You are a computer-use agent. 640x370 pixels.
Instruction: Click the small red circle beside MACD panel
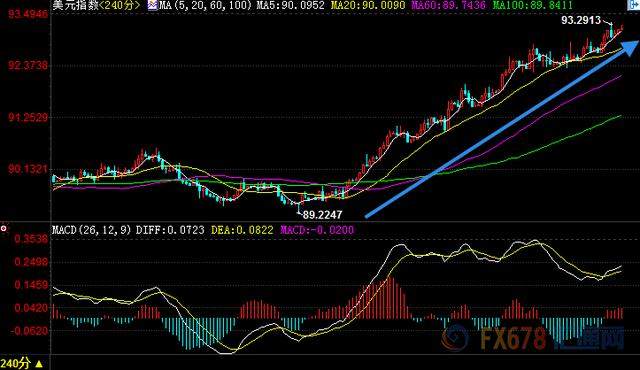point(4,229)
